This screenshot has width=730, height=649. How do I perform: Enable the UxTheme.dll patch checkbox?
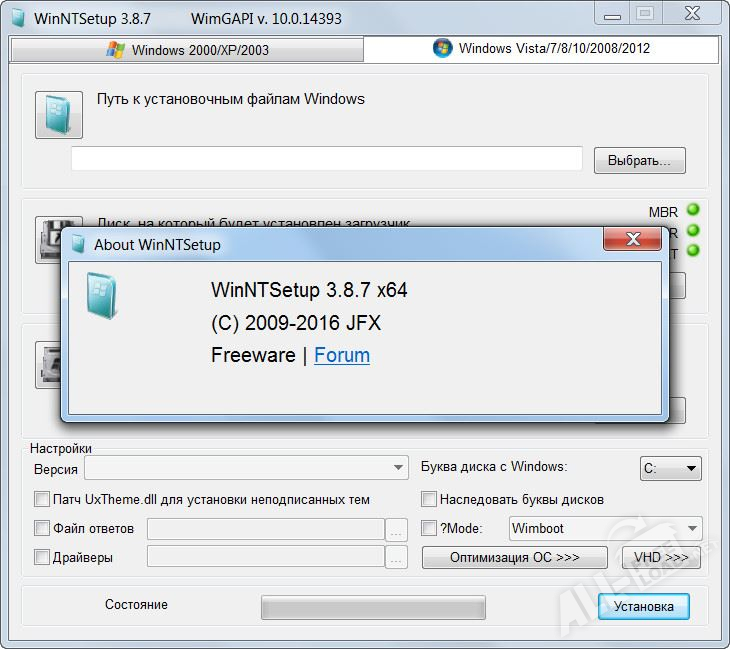pos(42,499)
